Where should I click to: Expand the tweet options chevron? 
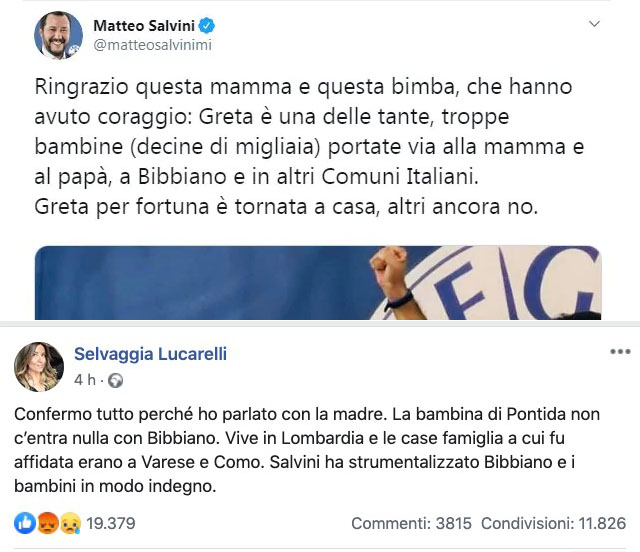coord(594,24)
